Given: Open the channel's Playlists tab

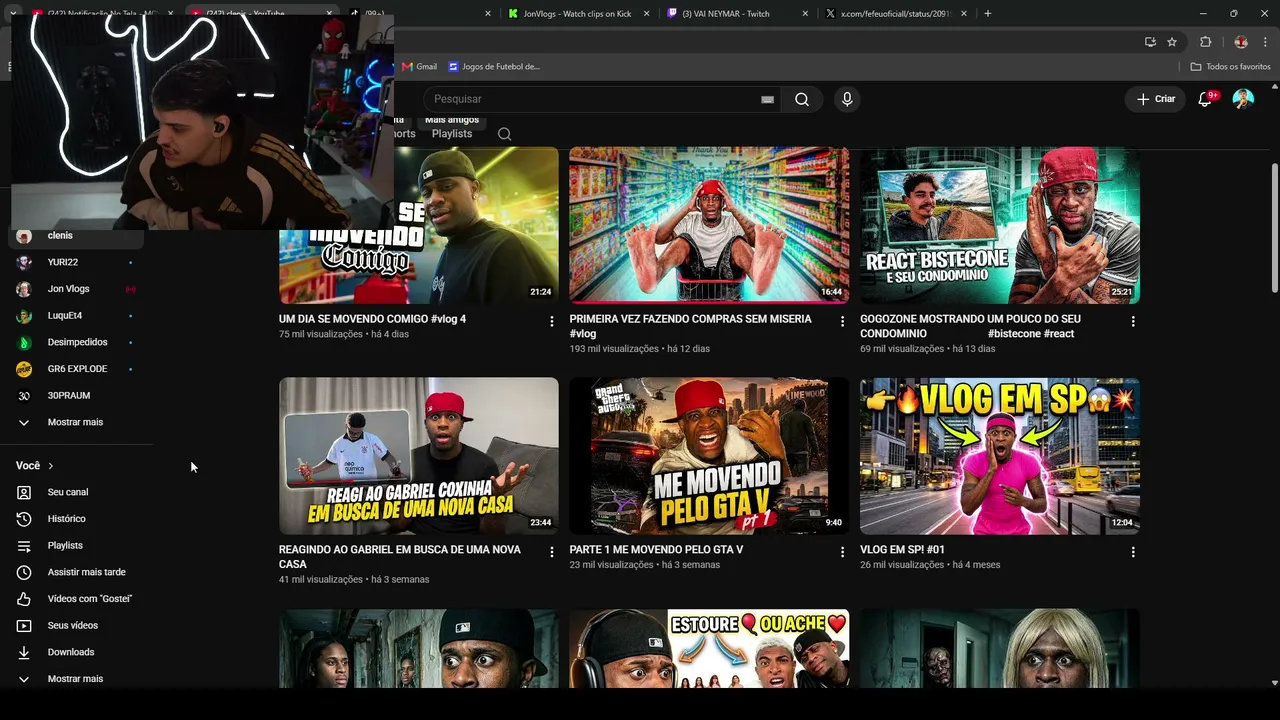Looking at the screenshot, I should (452, 134).
